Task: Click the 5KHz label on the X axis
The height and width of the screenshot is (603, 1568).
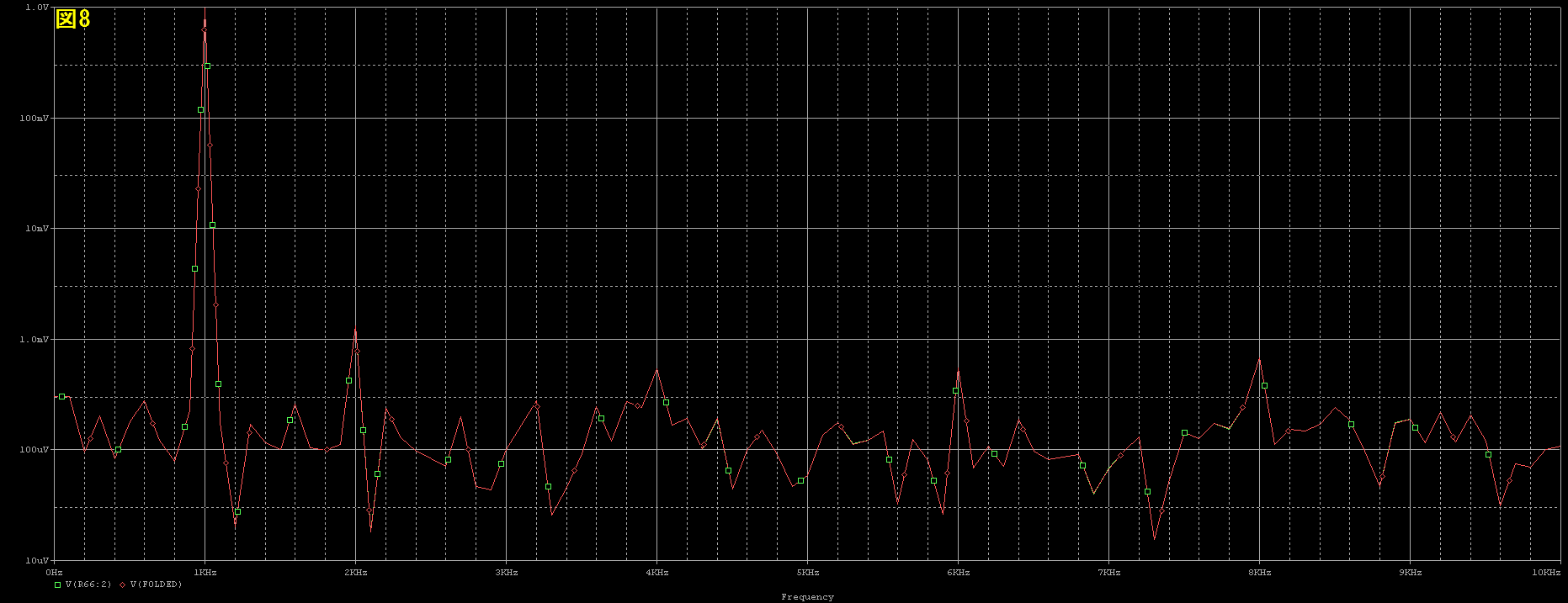Action: [808, 573]
